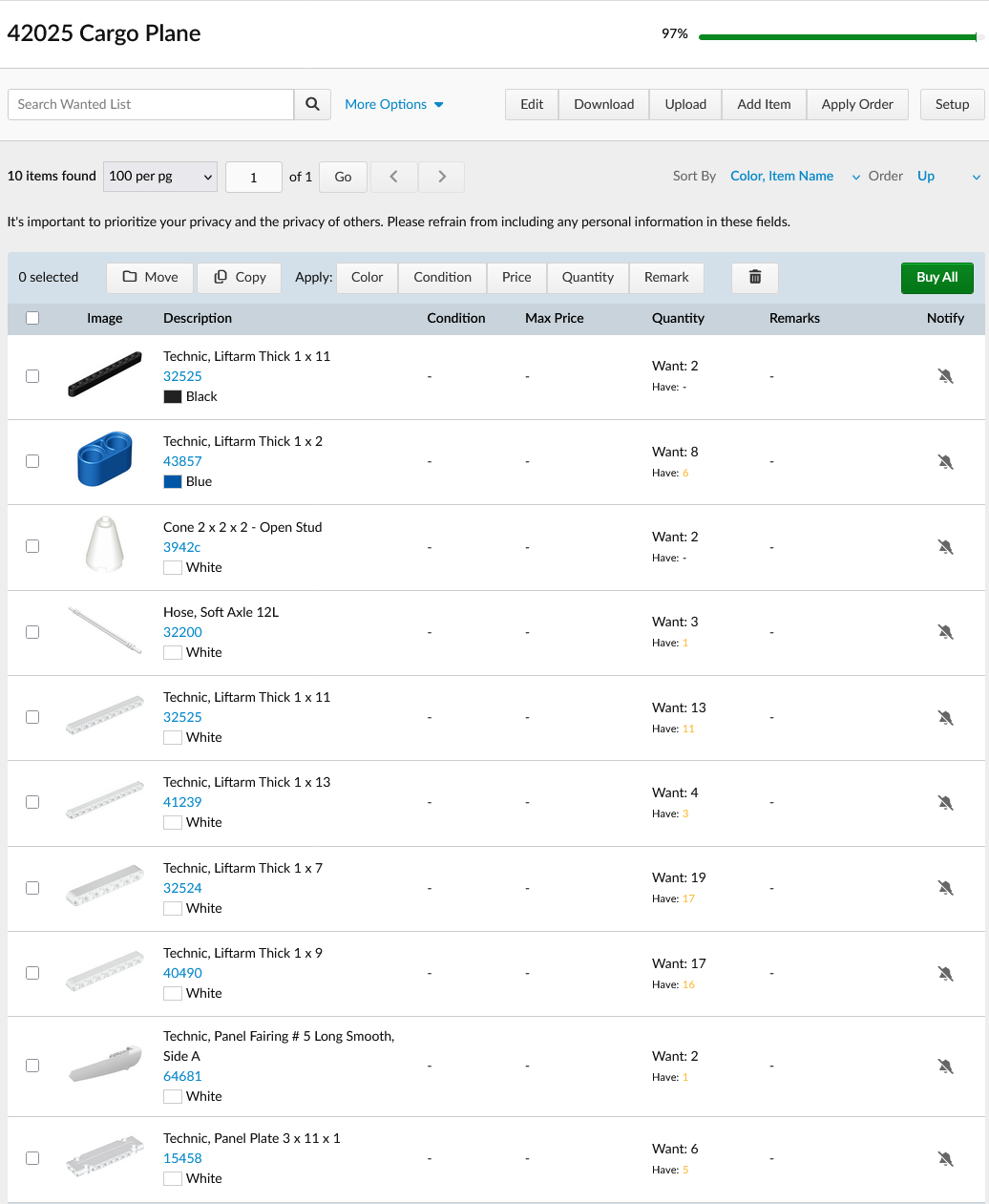
Task: Open Sort By Color, Item Name dropdown
Action: click(794, 177)
